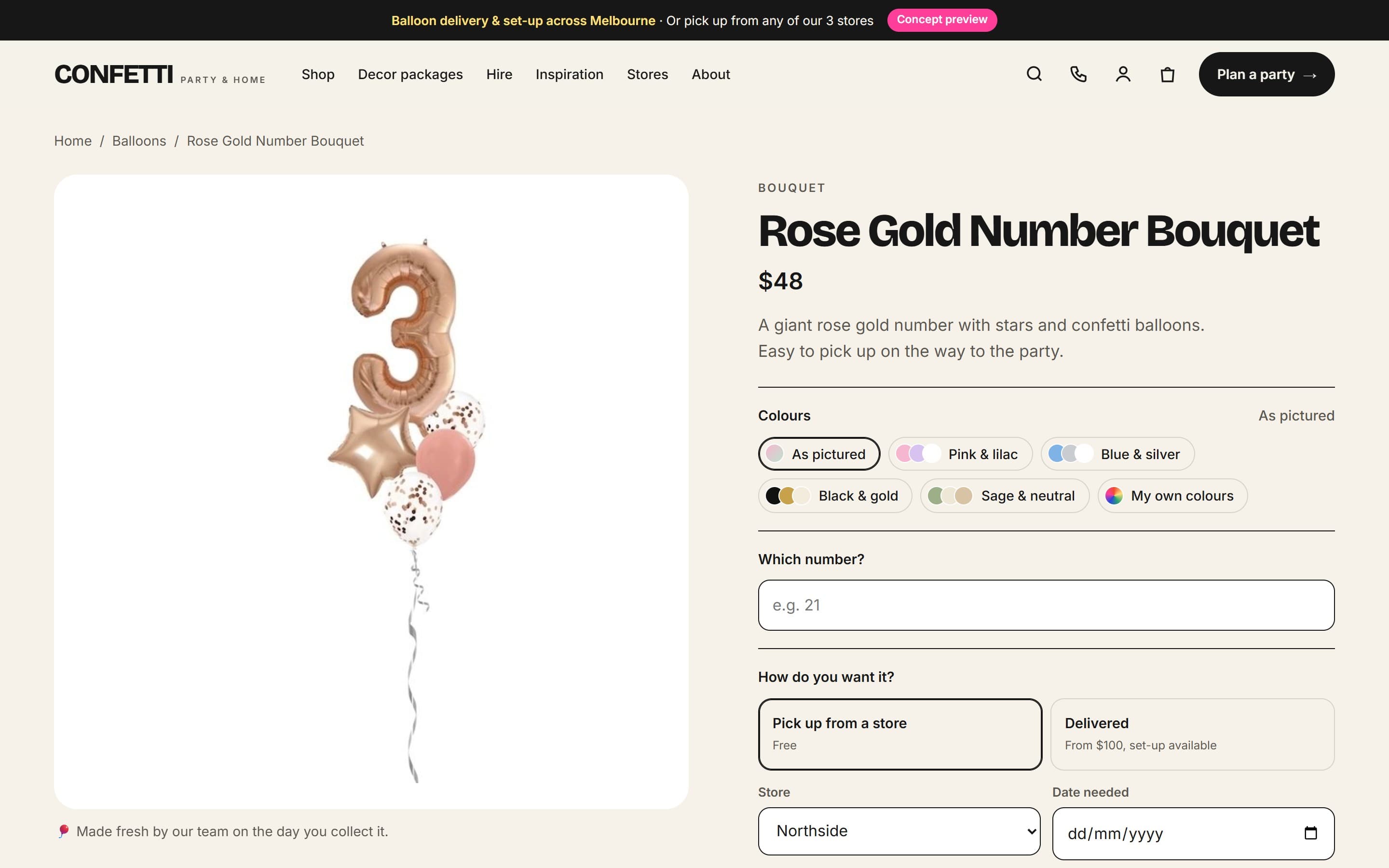Choose the Delivered fulfilment option
The width and height of the screenshot is (1389, 868).
point(1192,733)
